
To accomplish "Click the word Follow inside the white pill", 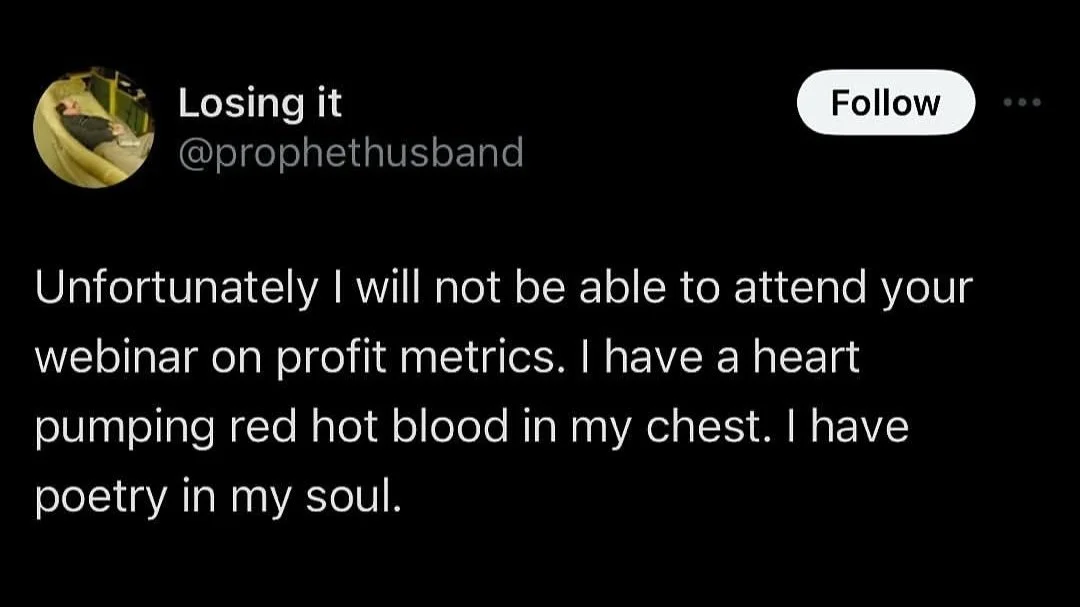I will pyautogui.click(x=885, y=102).
